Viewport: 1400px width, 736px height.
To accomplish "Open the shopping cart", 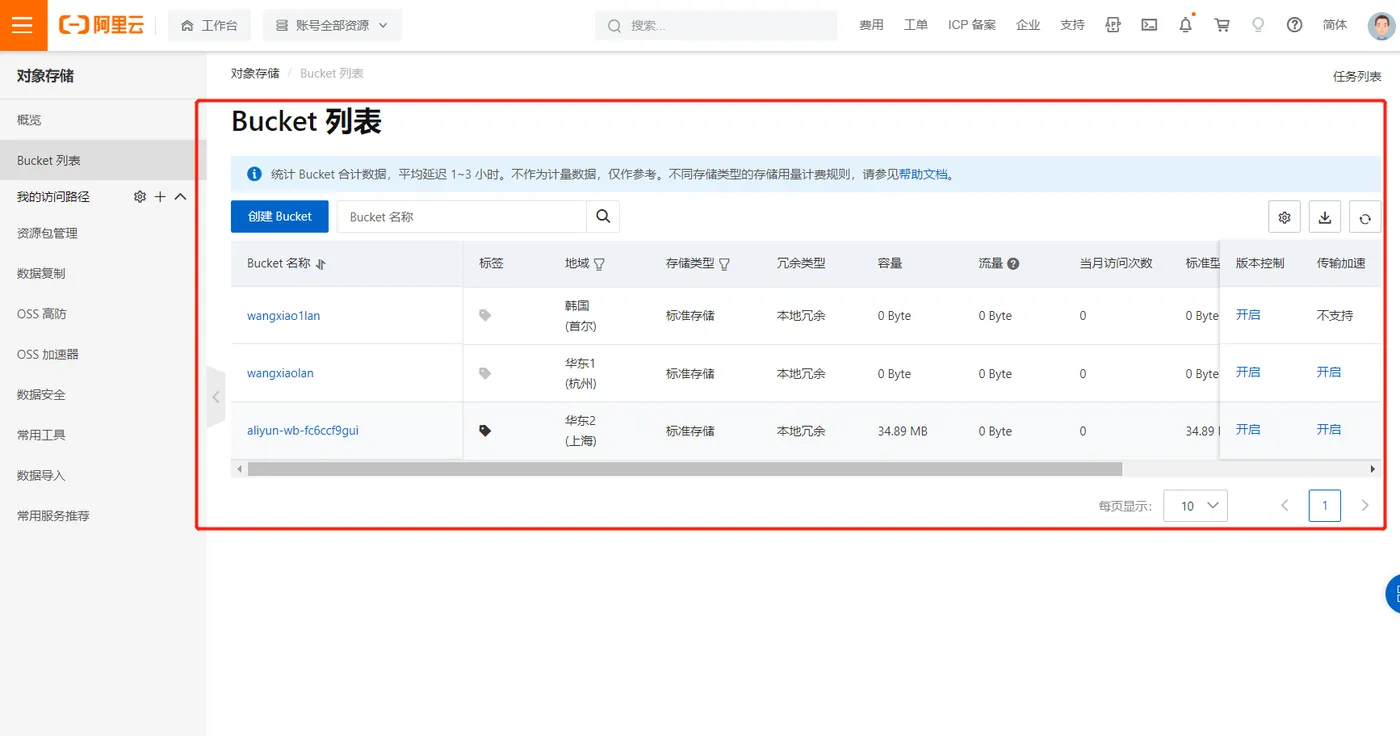I will 1222,25.
